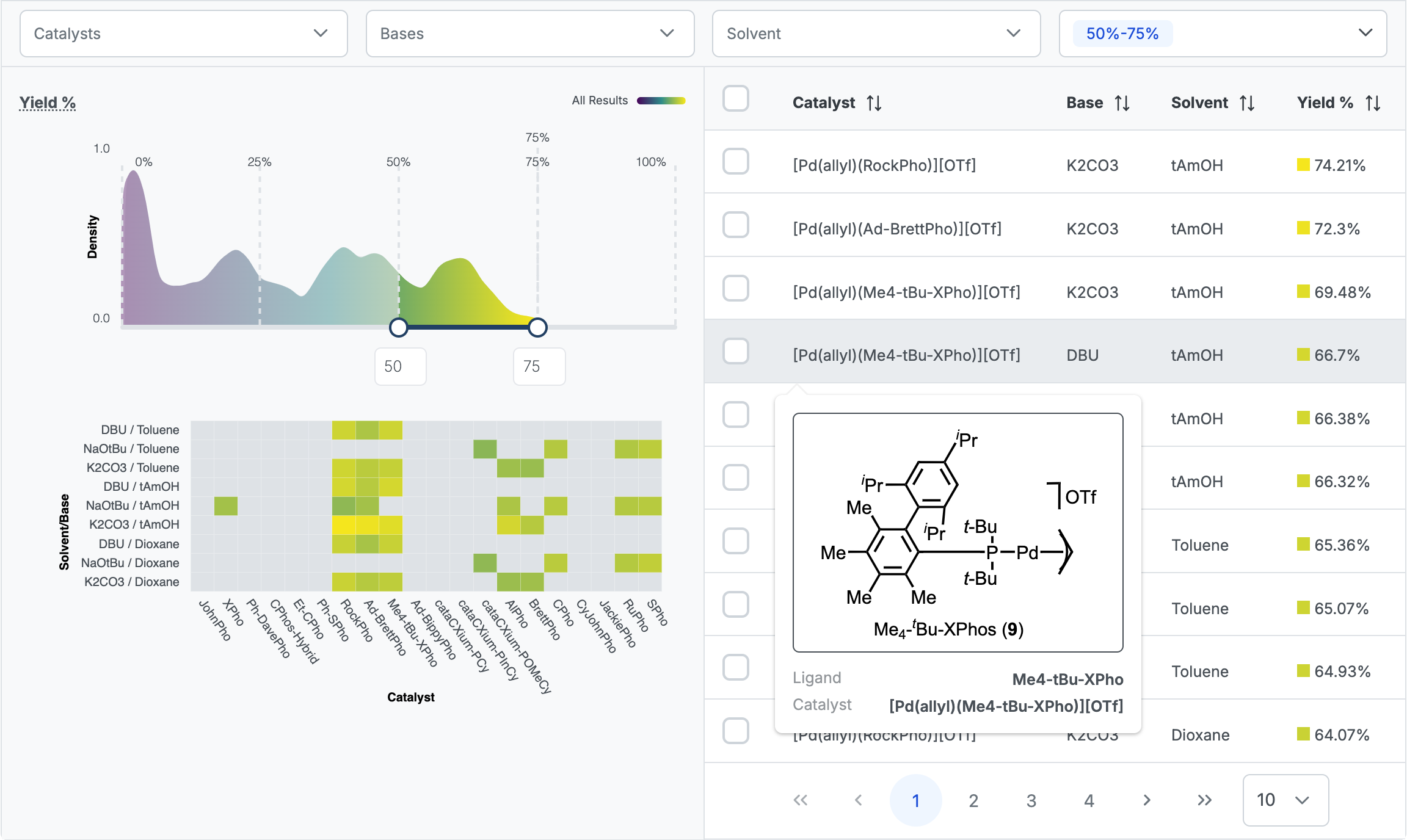The height and width of the screenshot is (840, 1407).
Task: Check the select-all header checkbox
Action: point(735,99)
